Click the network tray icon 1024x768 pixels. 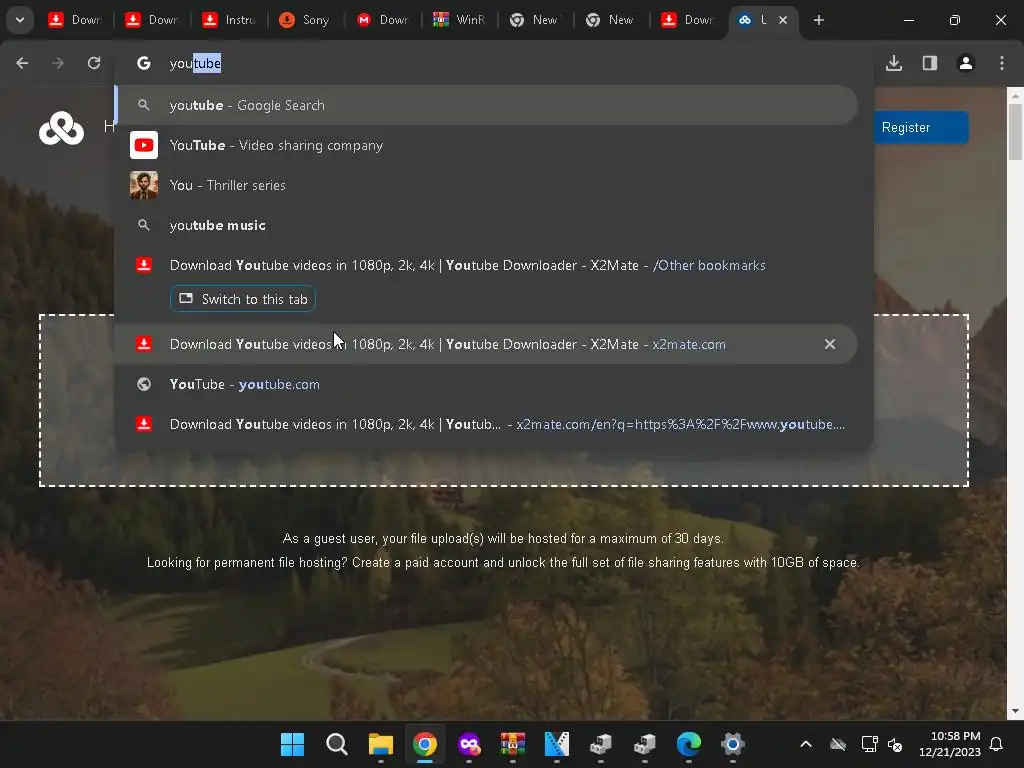[x=869, y=744]
